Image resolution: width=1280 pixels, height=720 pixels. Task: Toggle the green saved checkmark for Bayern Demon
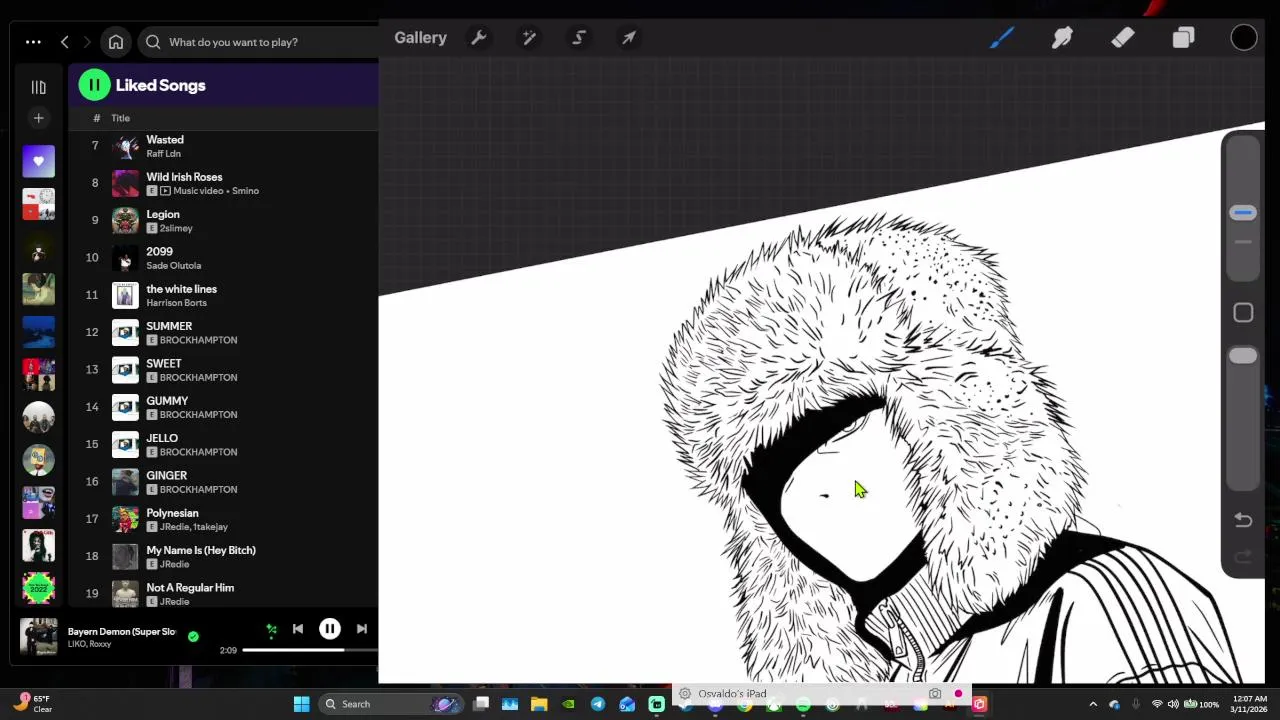click(193, 636)
